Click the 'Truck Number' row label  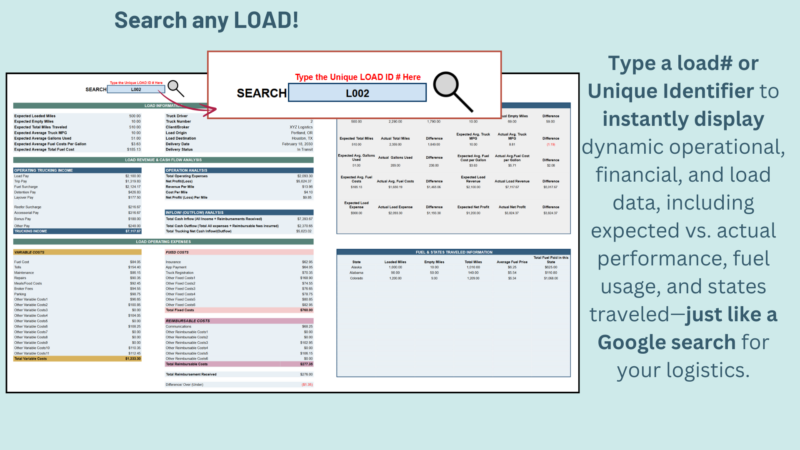178,121
